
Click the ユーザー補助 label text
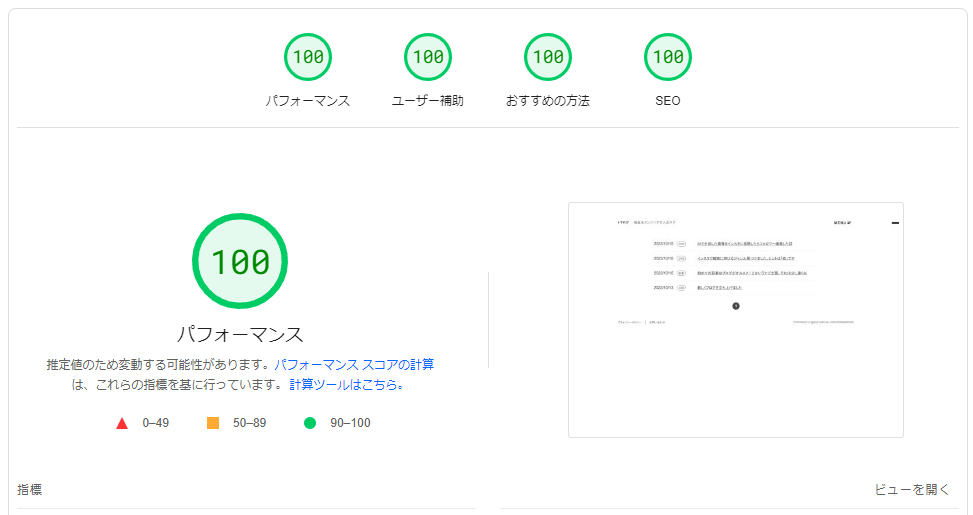[428, 101]
